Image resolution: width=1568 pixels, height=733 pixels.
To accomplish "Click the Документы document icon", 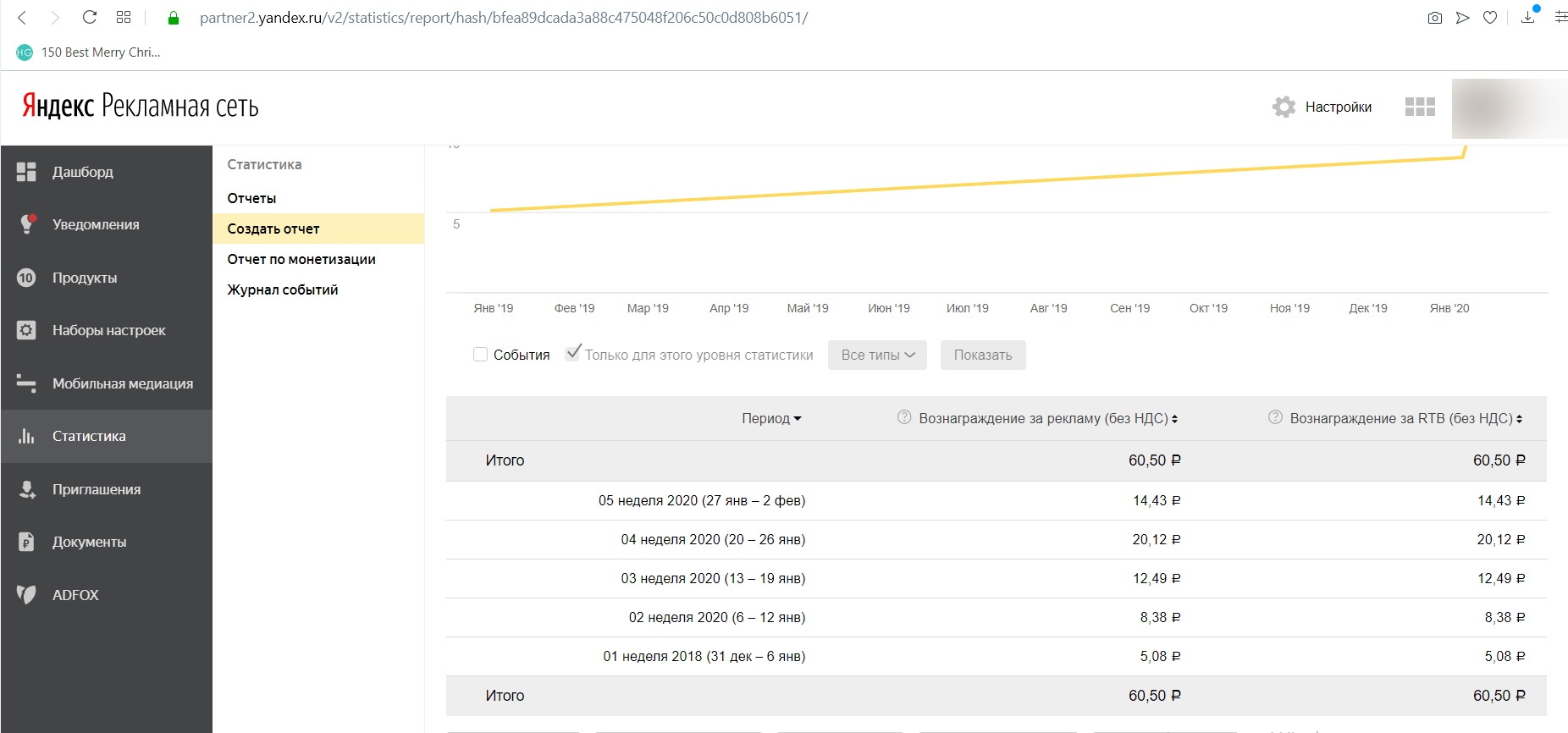I will click(x=26, y=542).
